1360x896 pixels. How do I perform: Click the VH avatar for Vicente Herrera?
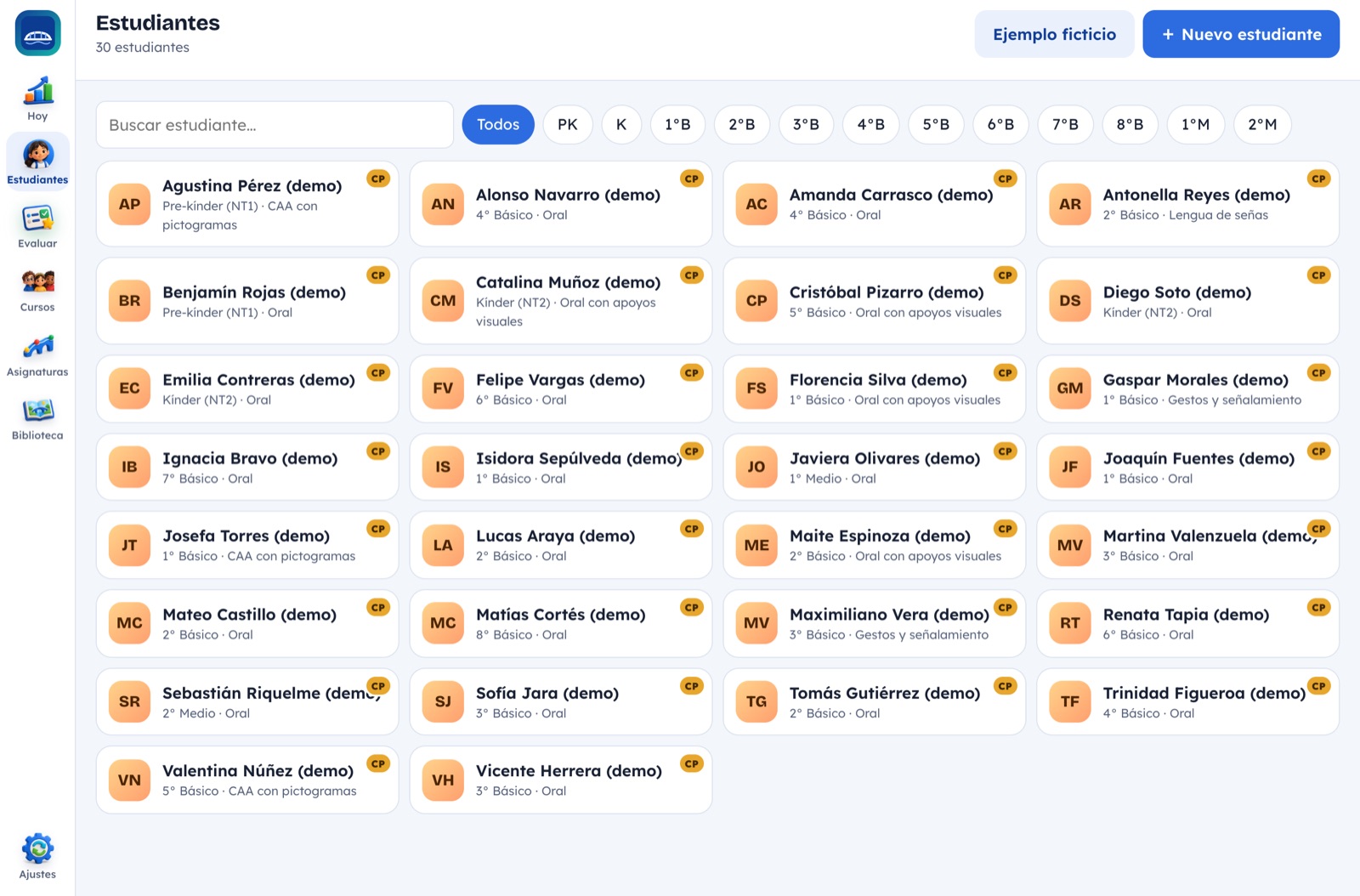click(443, 780)
